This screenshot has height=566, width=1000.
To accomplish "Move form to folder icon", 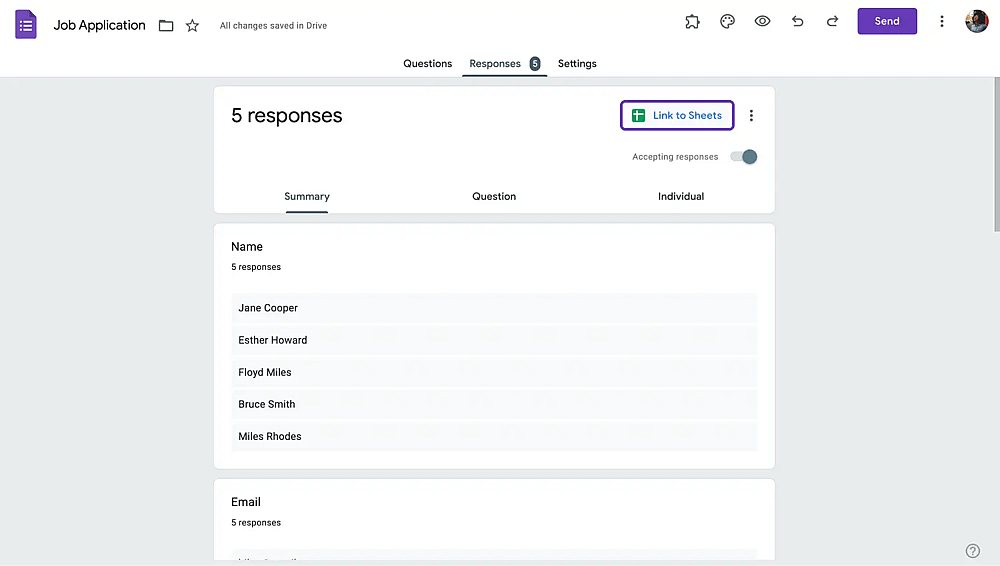I will coord(166,26).
